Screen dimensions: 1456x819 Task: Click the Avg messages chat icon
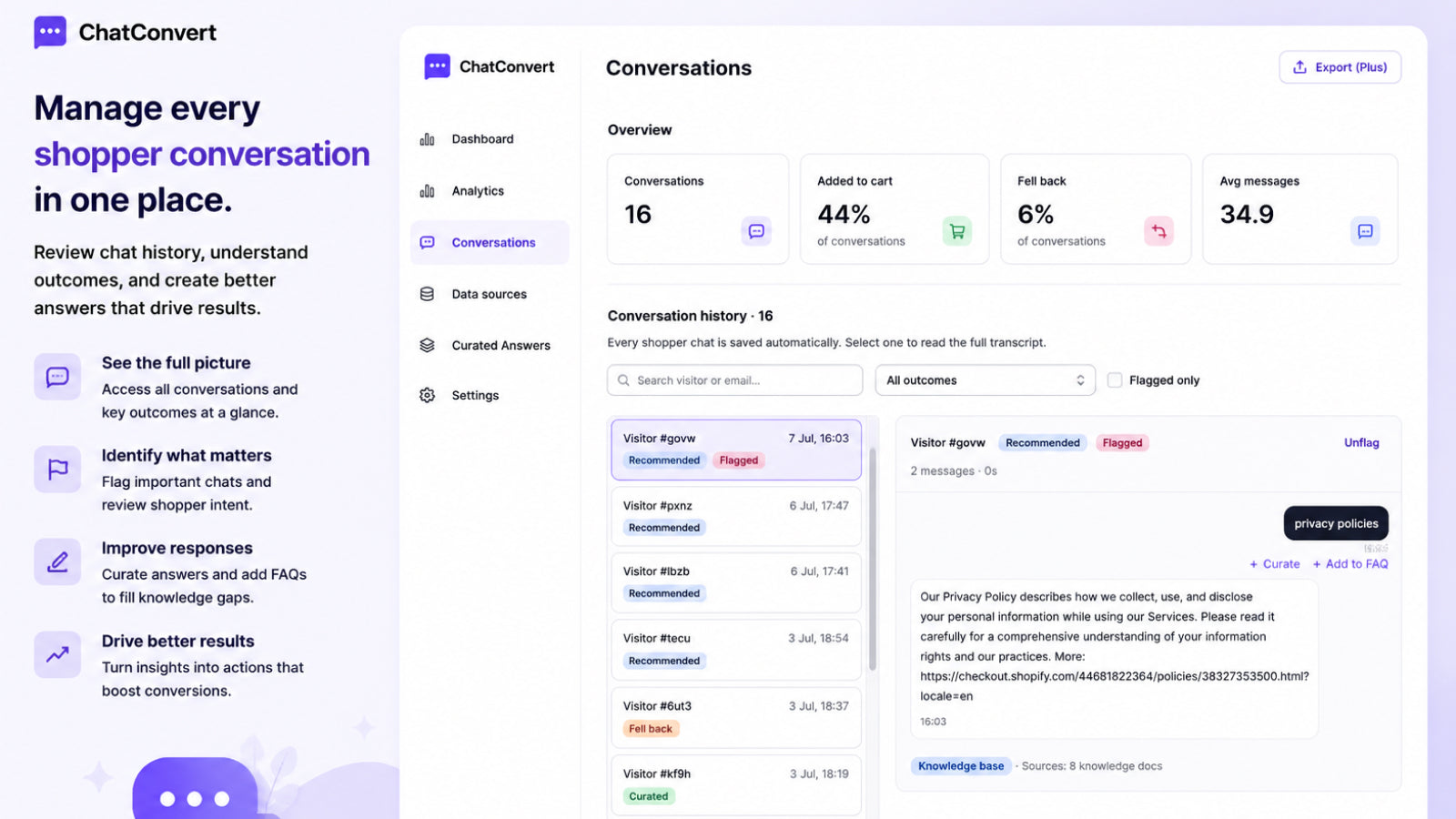(1365, 231)
